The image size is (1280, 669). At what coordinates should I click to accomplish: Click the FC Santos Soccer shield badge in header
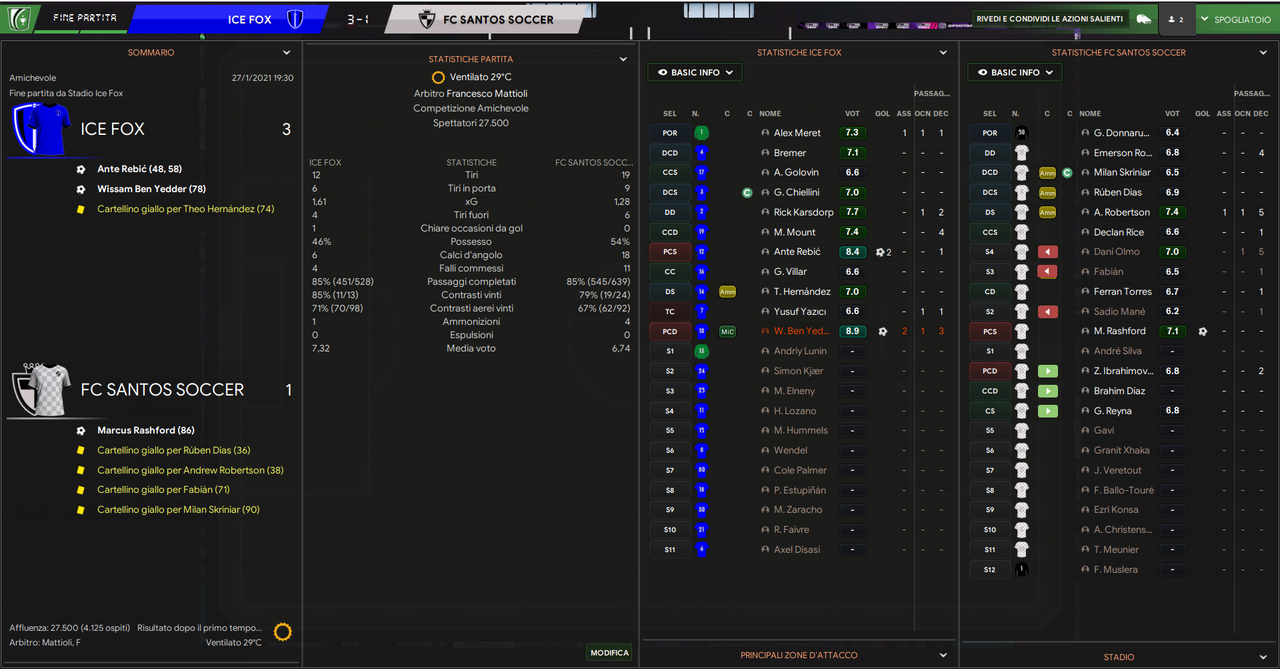426,19
